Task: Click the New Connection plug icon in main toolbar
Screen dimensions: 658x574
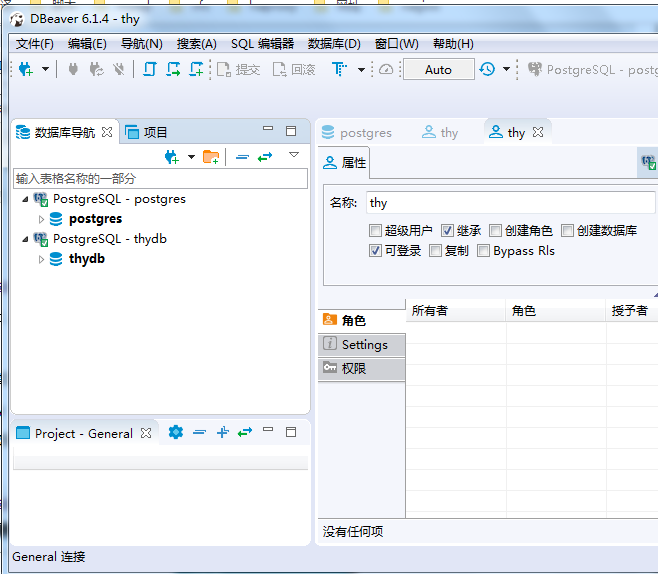Action: (x=26, y=69)
